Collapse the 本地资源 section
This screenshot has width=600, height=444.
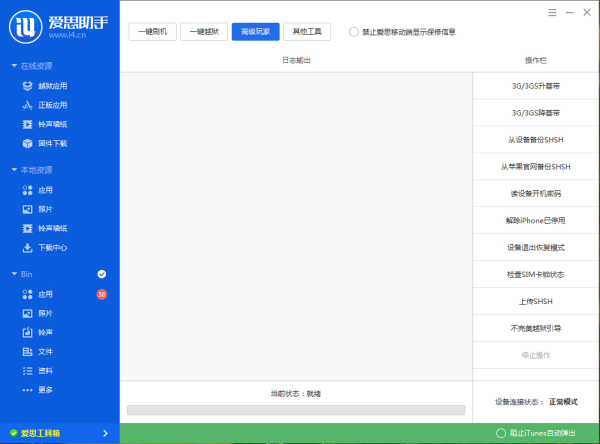coord(14,170)
